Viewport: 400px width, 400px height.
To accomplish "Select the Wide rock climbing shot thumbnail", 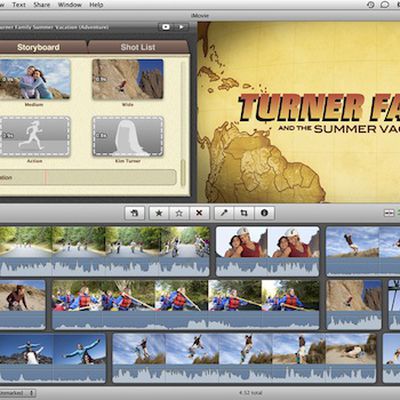I will coord(128,79).
